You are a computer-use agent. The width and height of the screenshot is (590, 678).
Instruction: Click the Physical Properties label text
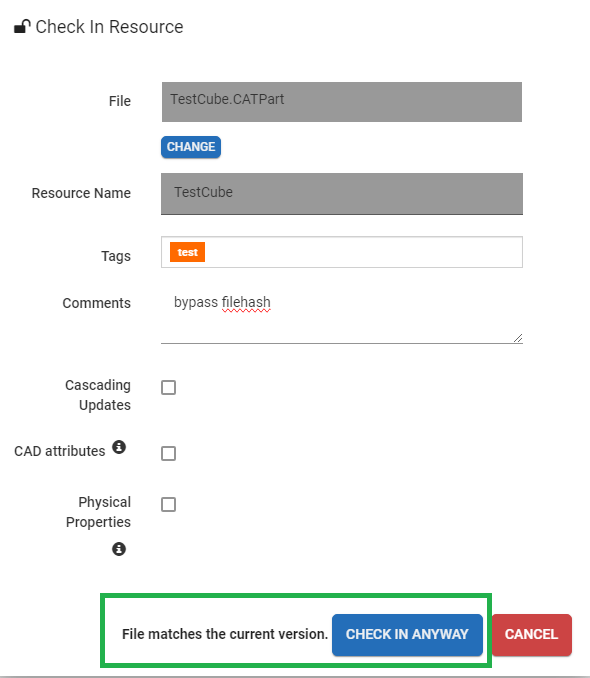pyautogui.click(x=98, y=512)
